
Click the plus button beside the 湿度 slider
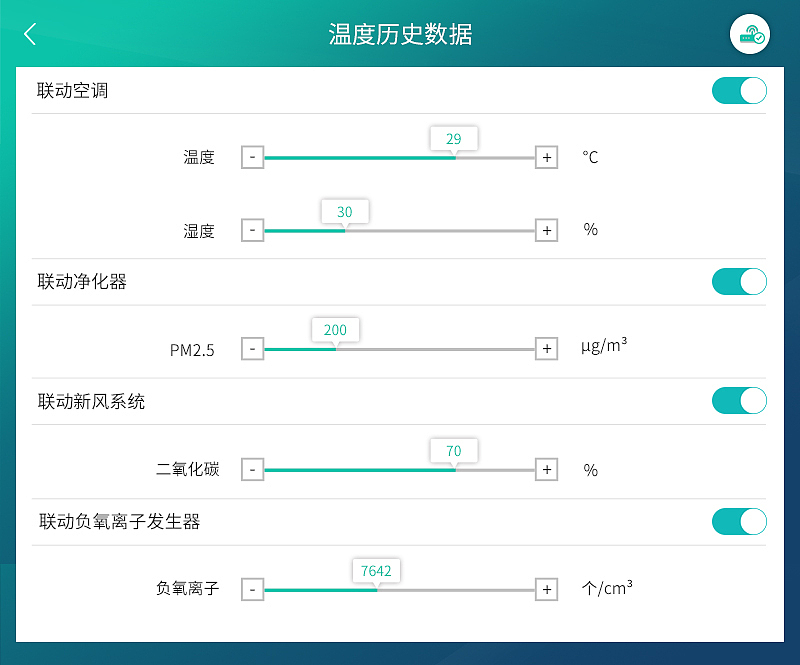pyautogui.click(x=546, y=230)
